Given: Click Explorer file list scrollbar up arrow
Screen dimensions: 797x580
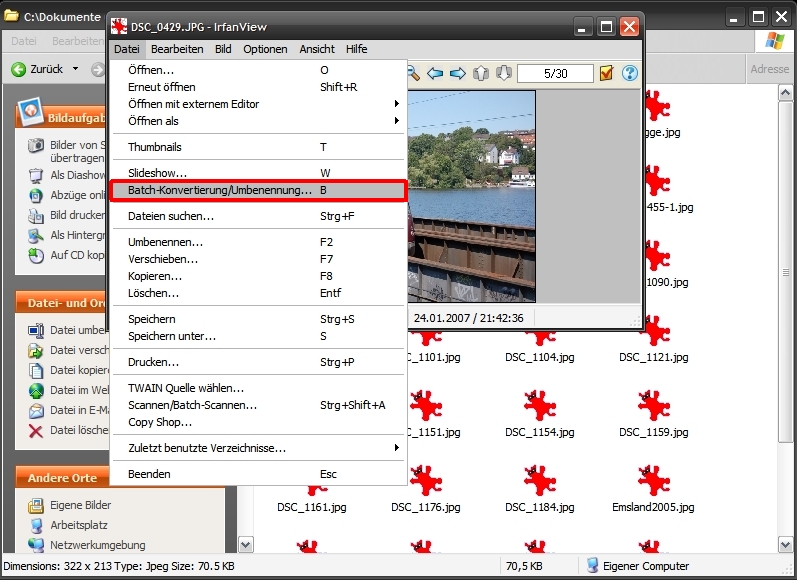Looking at the screenshot, I should (x=785, y=93).
